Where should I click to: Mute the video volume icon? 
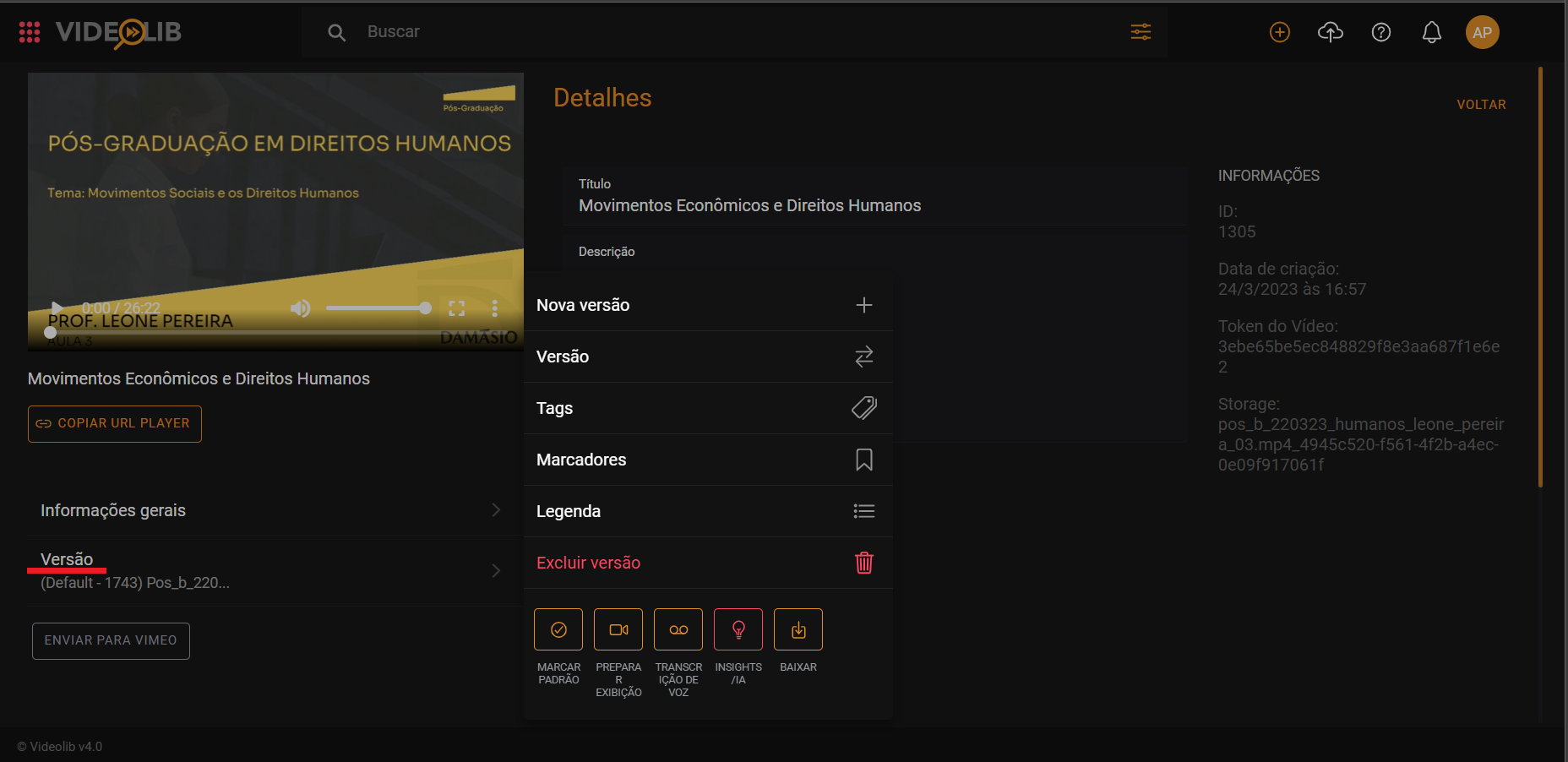point(300,308)
